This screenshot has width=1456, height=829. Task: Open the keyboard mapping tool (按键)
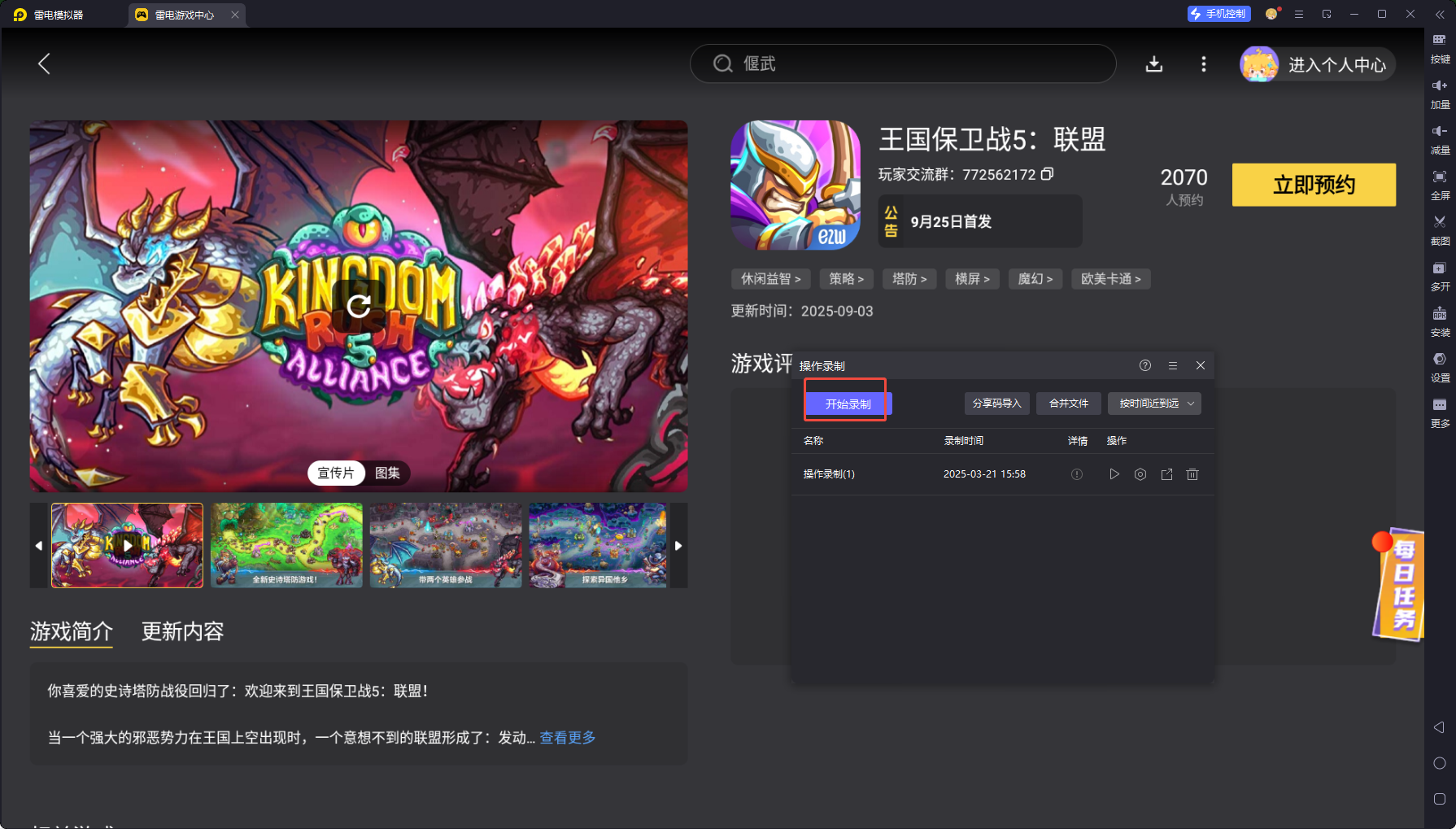1439,45
